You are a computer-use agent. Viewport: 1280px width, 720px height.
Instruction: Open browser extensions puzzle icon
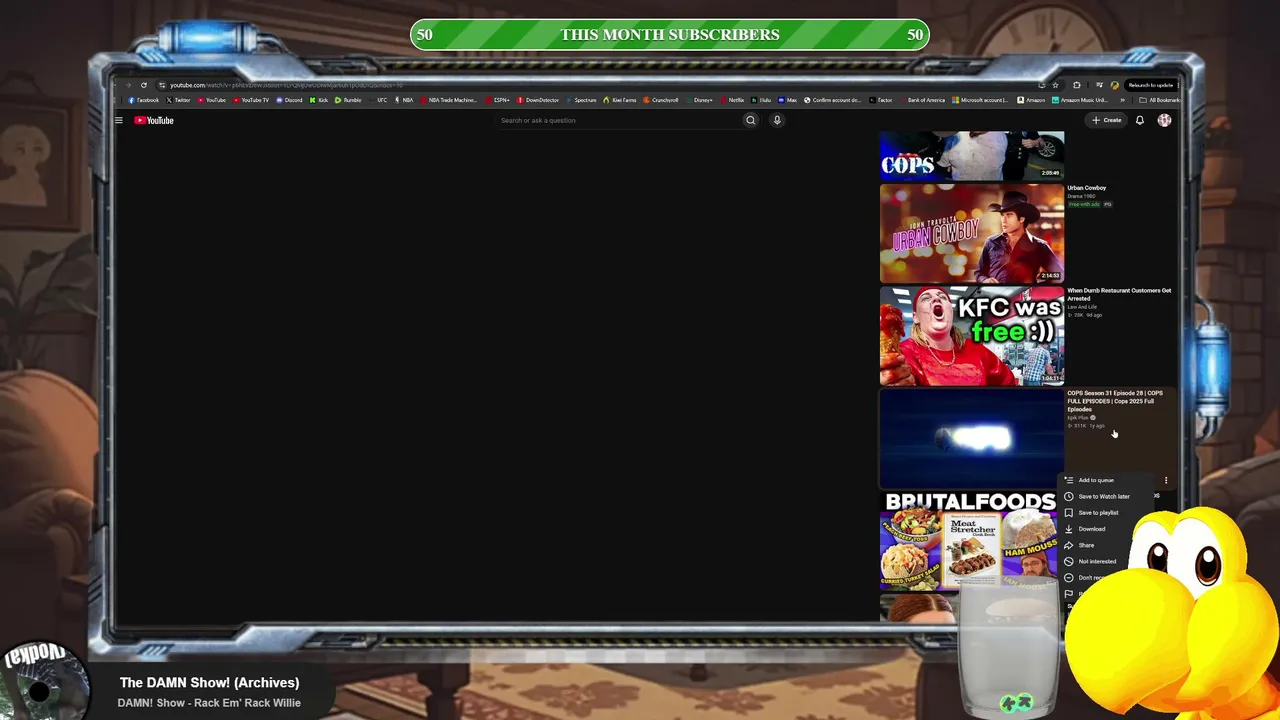coord(1077,85)
